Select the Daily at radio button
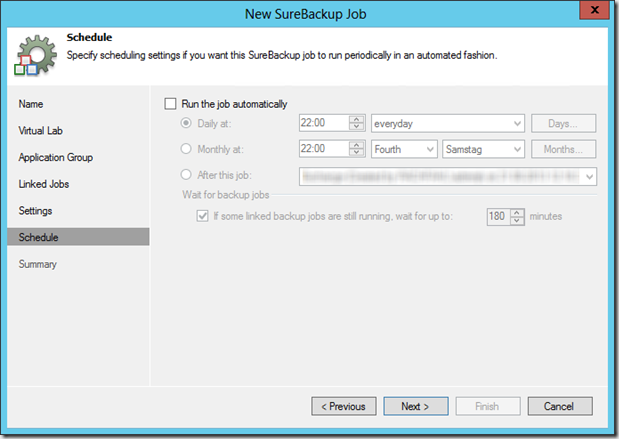The image size is (619, 439). tap(186, 123)
